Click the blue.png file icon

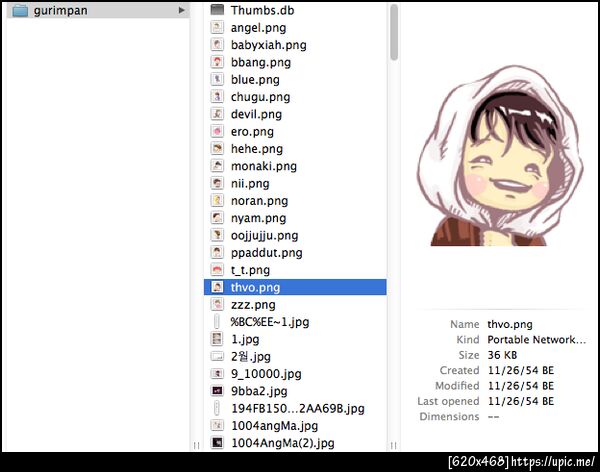pos(217,79)
